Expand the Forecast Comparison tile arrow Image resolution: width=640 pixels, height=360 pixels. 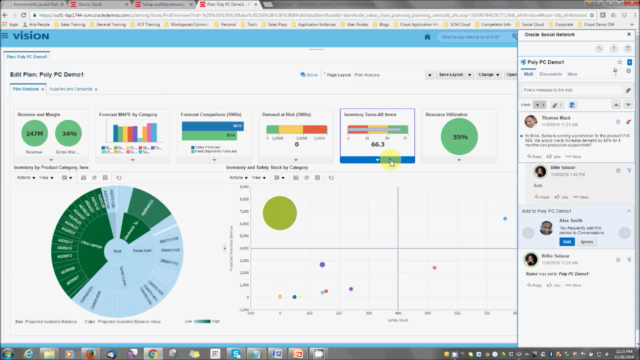tap(214, 160)
